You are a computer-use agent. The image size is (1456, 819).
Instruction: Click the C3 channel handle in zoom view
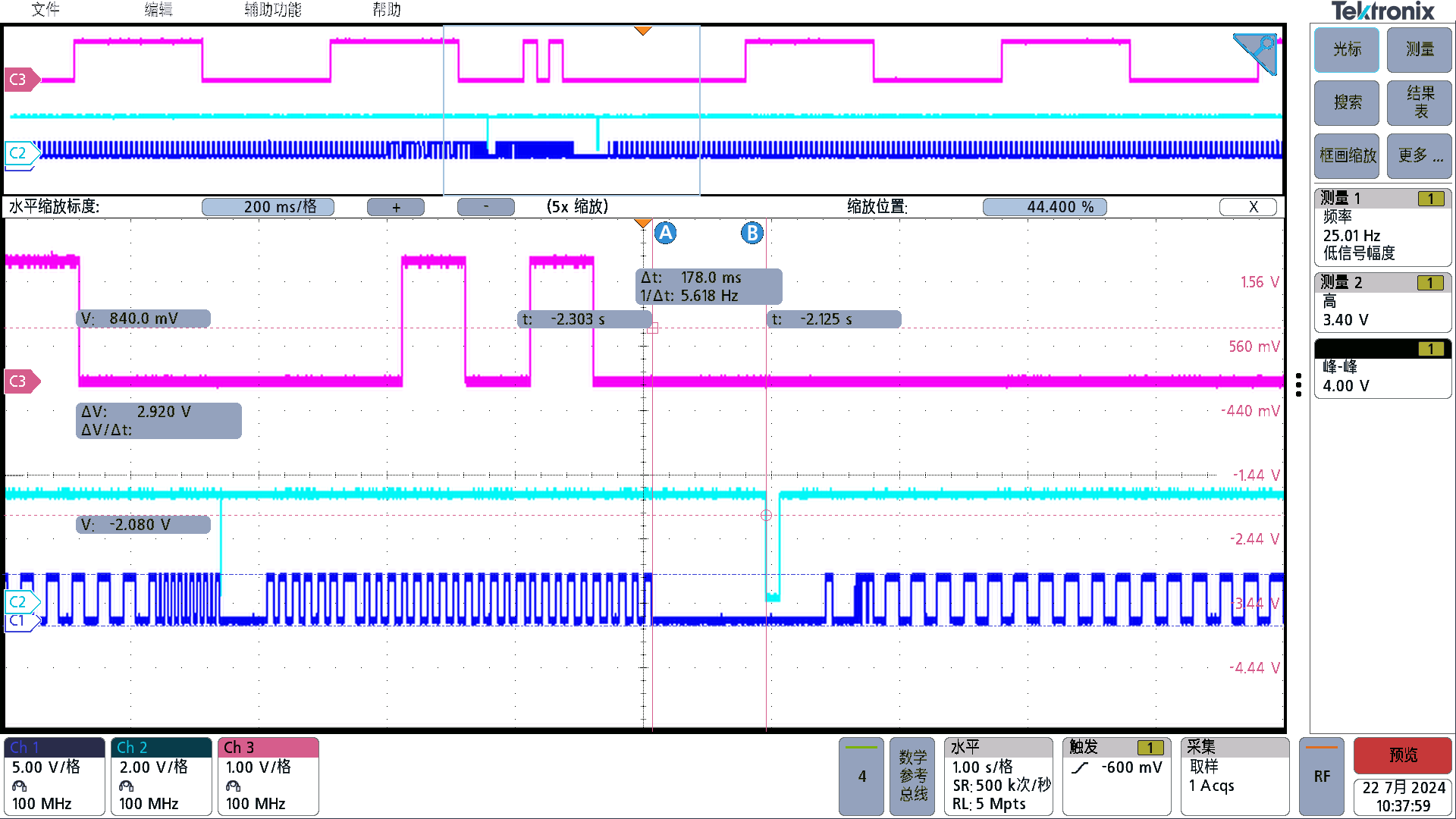tap(21, 381)
